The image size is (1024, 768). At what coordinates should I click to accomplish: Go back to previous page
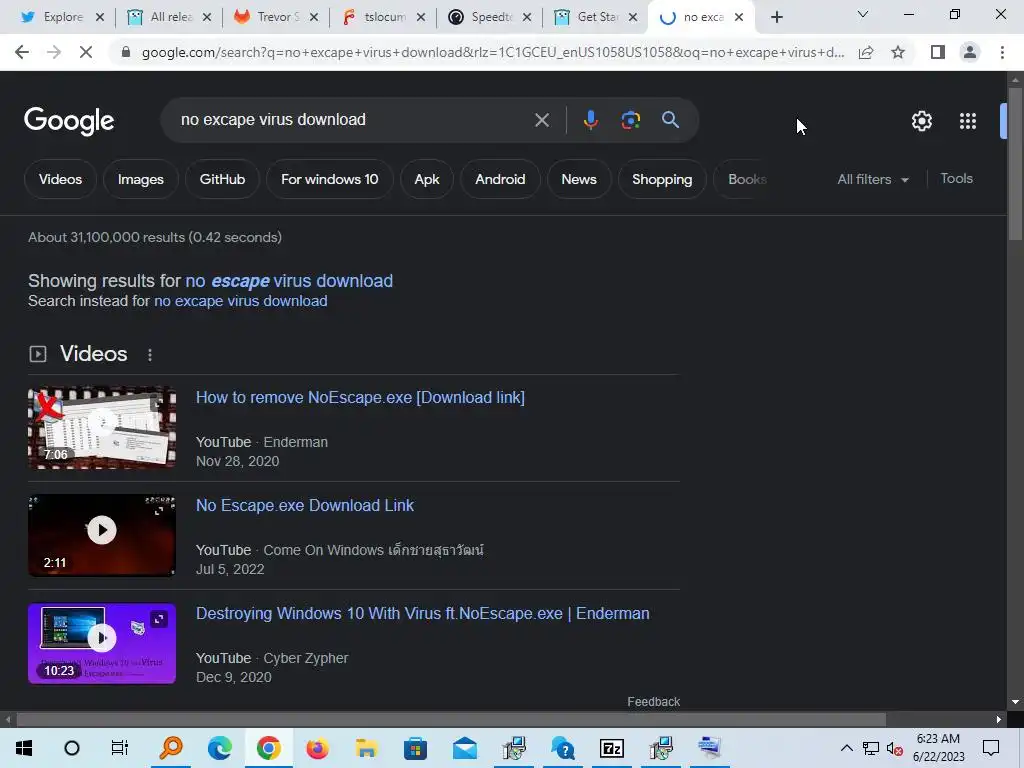pos(22,52)
